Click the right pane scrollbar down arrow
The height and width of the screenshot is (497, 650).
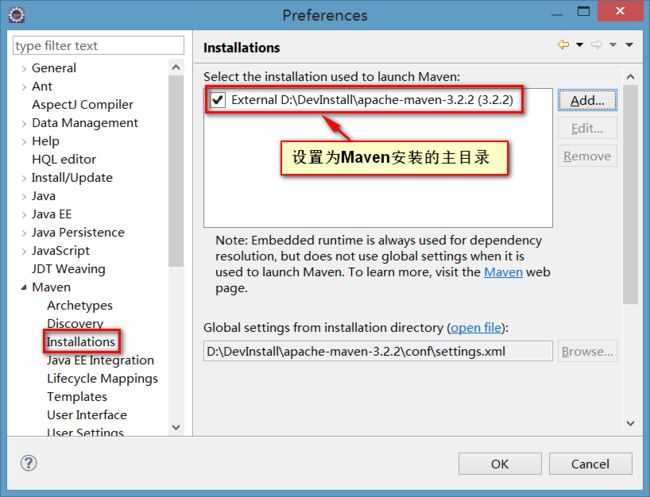[631, 423]
